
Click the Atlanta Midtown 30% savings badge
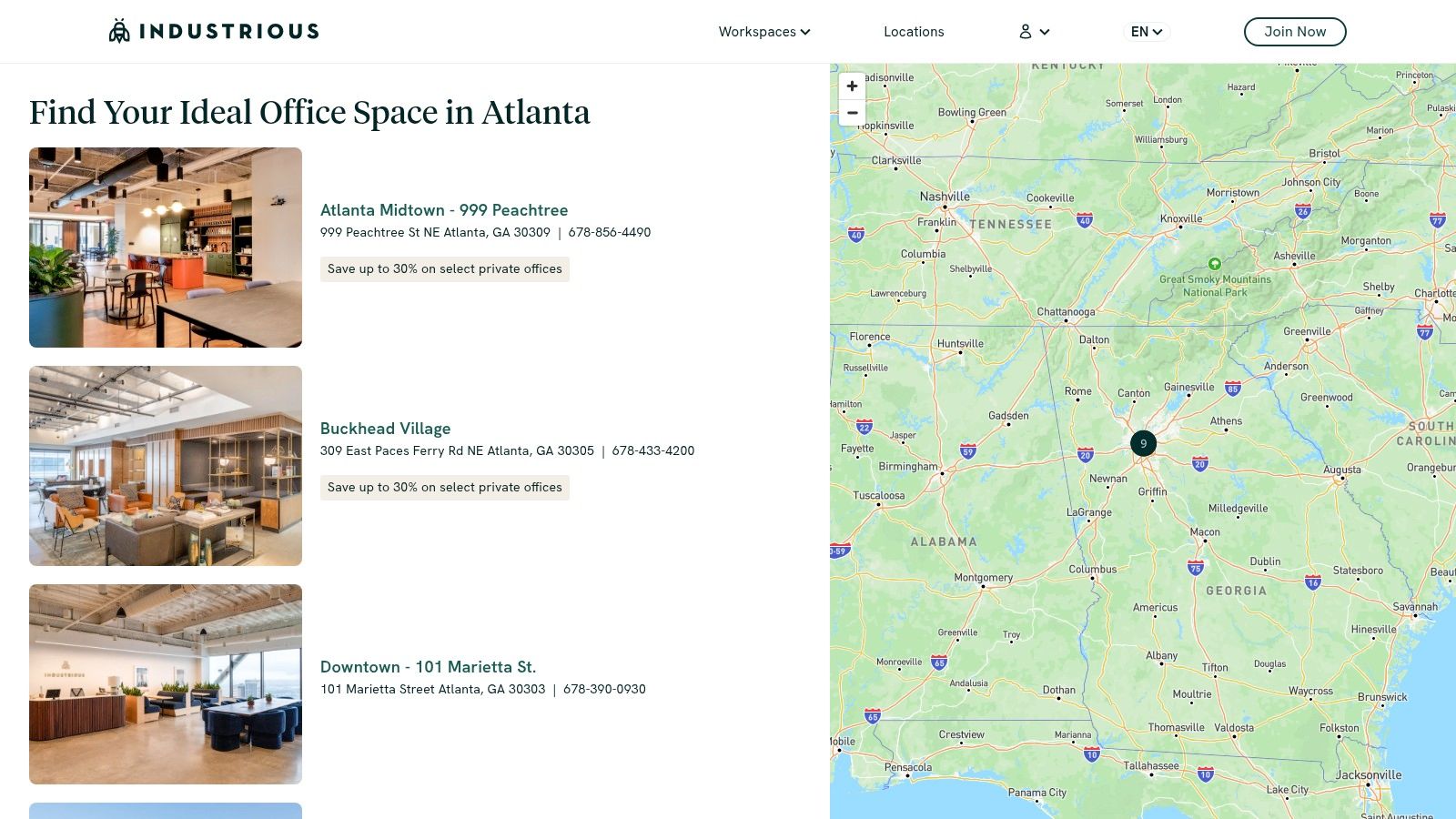[445, 269]
